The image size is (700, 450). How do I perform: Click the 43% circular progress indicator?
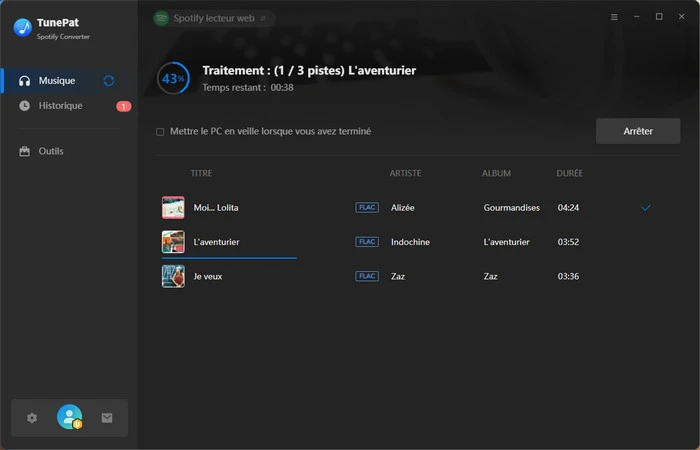(x=173, y=79)
